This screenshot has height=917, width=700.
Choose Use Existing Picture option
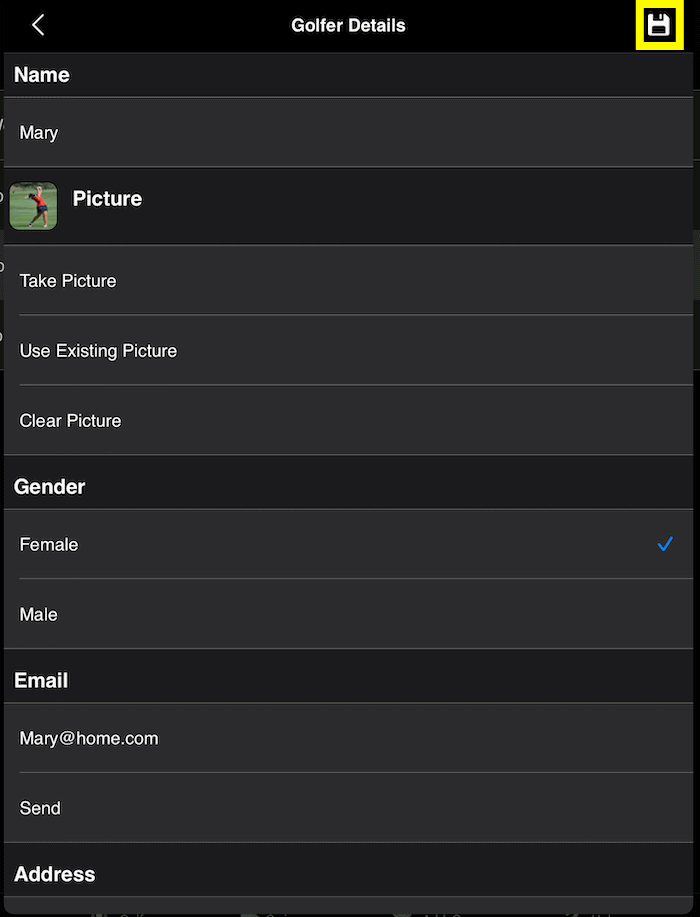(349, 350)
